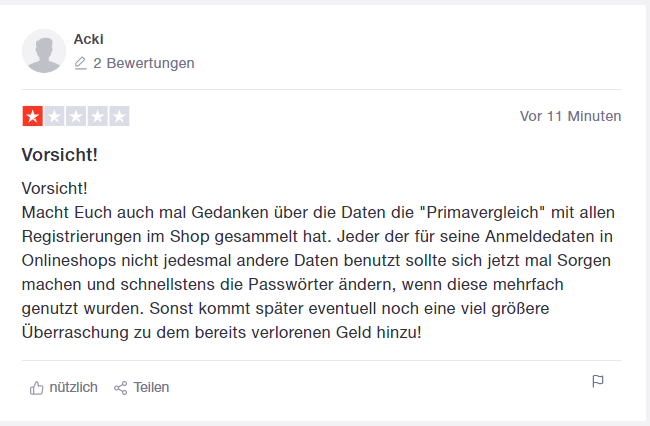
Task: Click the word "Primavergleich" in review text
Action: tap(482, 212)
